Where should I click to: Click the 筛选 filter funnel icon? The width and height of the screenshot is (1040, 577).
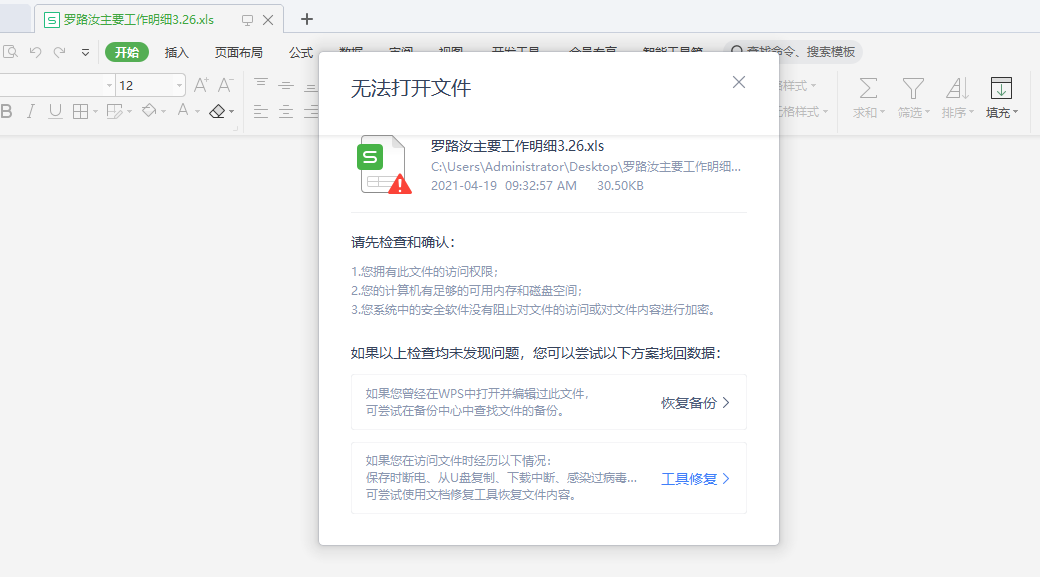tap(913, 88)
